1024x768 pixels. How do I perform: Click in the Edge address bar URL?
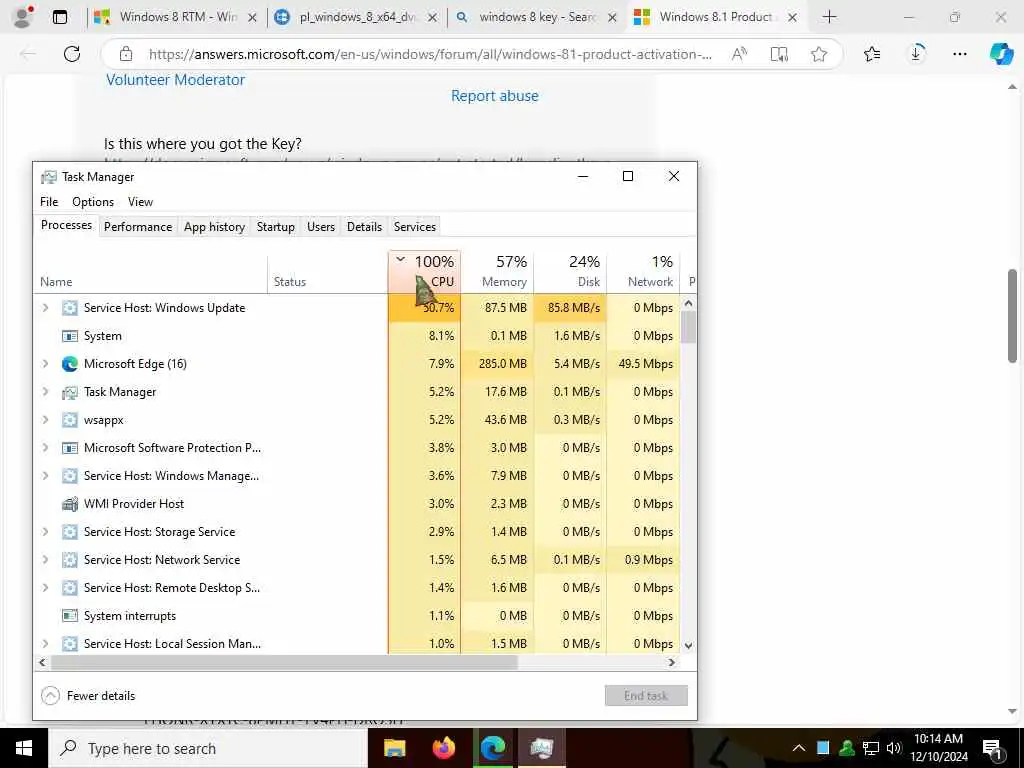click(430, 54)
